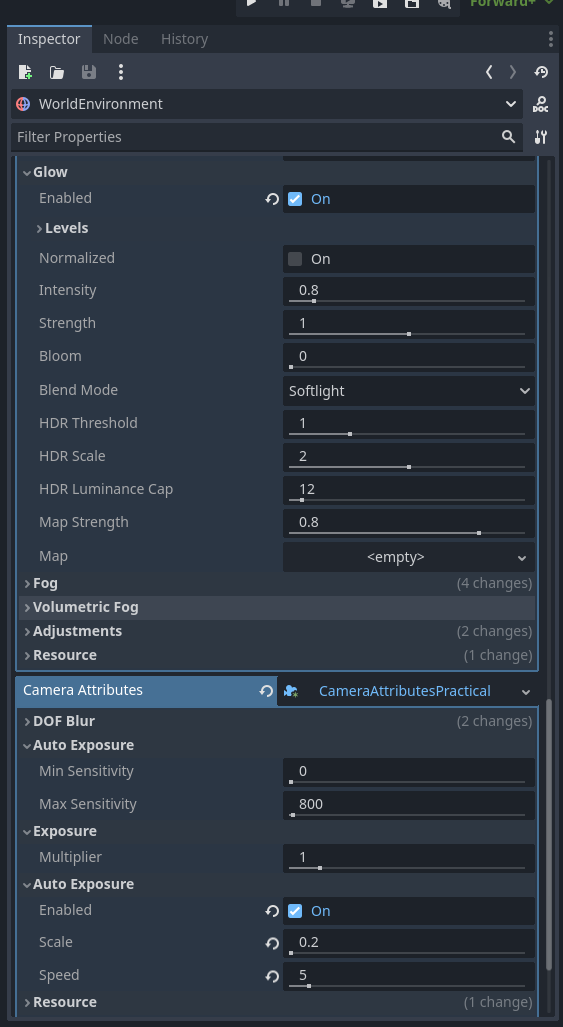
Task: Load an existing resource via folder icon
Action: 57,72
